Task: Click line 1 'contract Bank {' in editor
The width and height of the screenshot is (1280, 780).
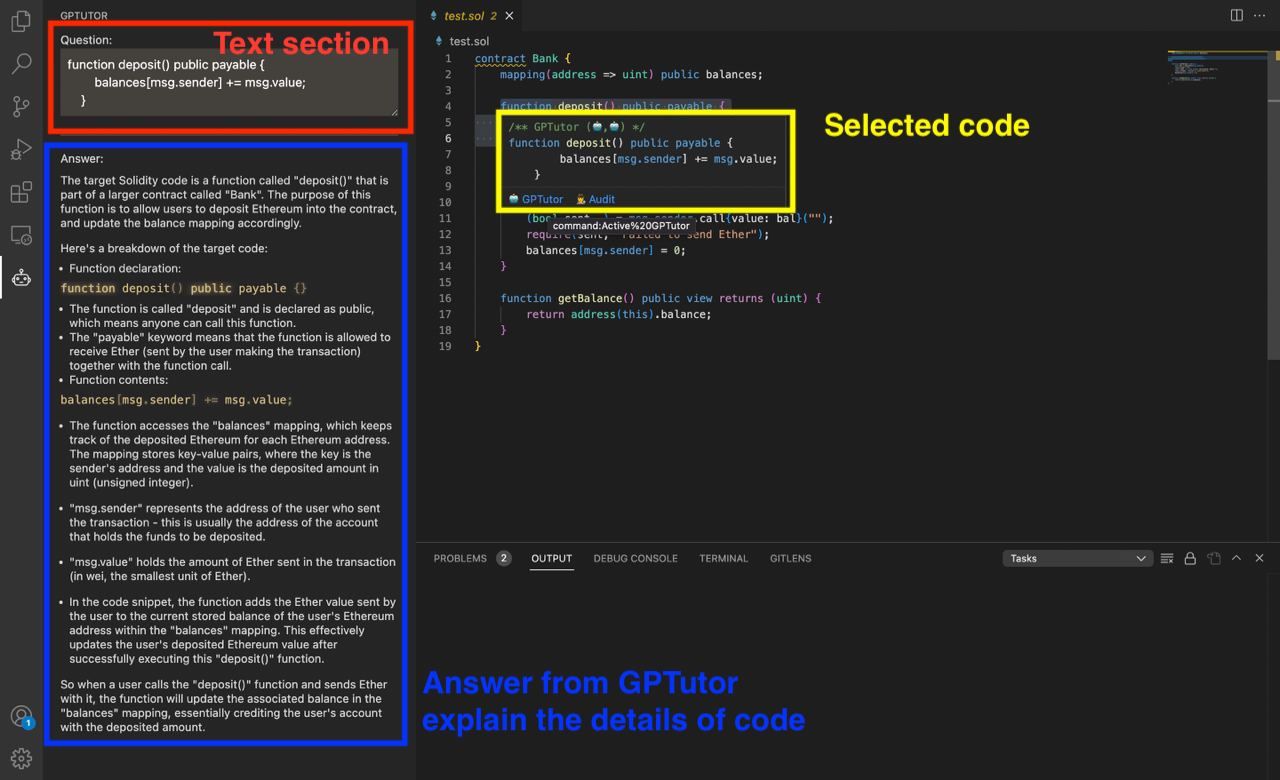Action: tap(522, 58)
